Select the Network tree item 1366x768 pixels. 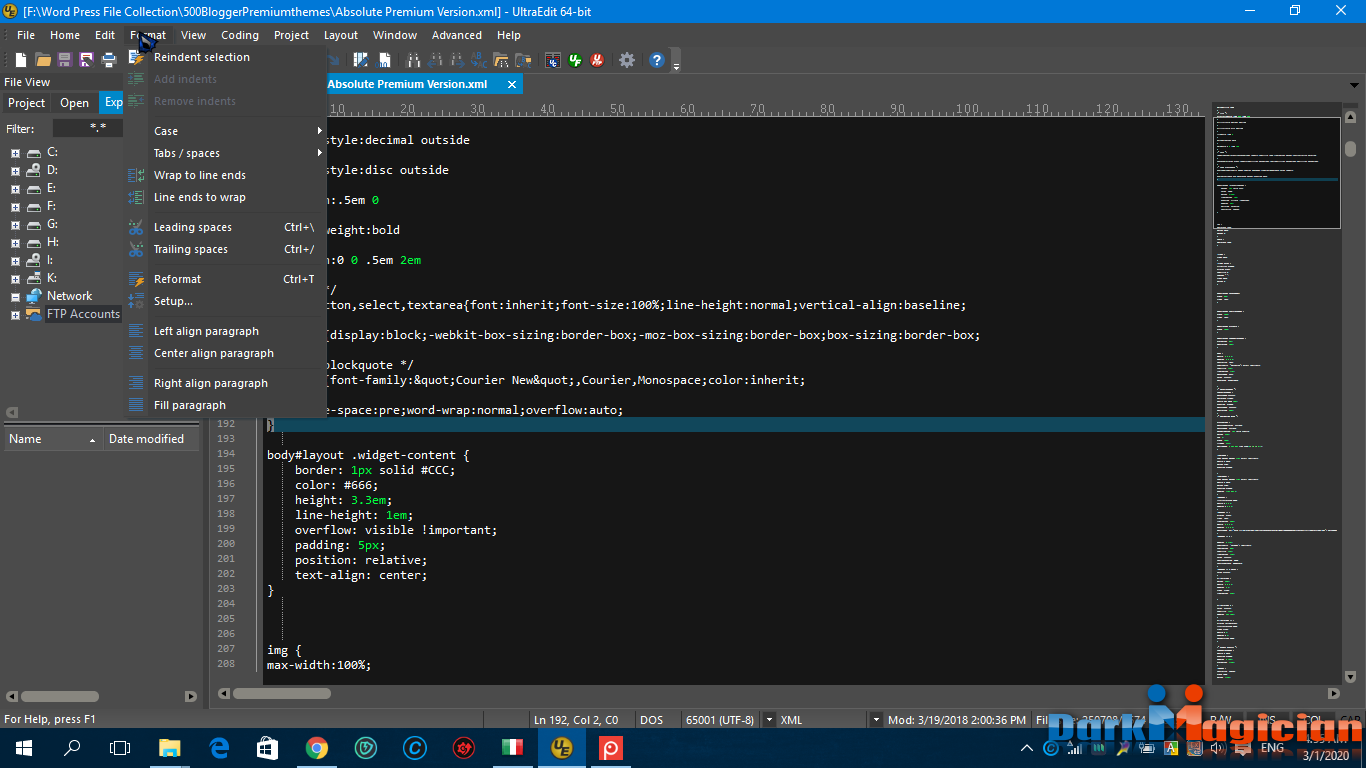69,296
